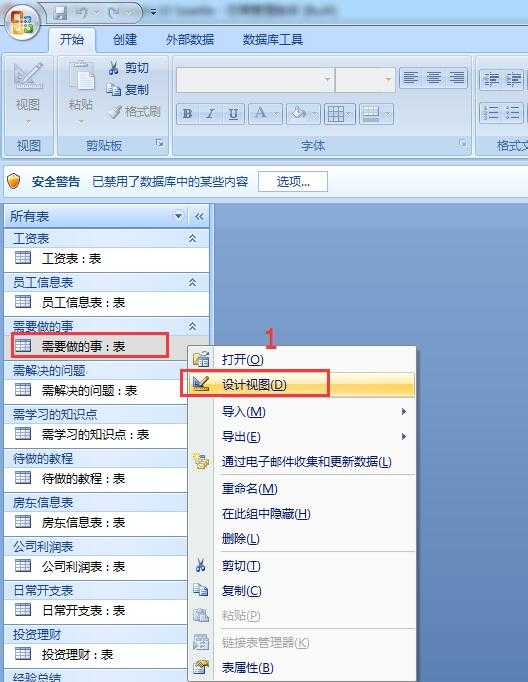528x682 pixels.
Task: Open the font group dialog launcher
Action: [462, 143]
